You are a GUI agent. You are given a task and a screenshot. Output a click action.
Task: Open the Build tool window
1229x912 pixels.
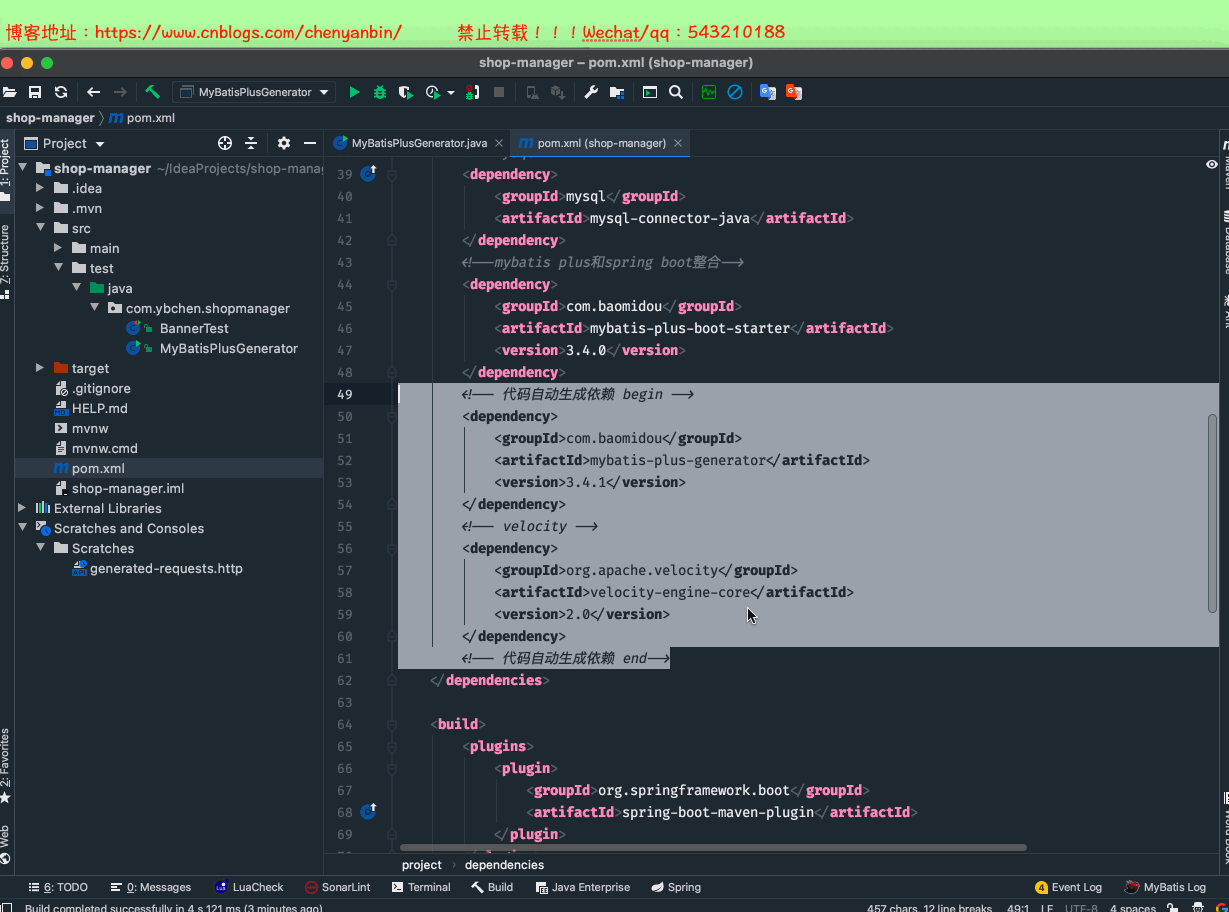click(x=492, y=887)
